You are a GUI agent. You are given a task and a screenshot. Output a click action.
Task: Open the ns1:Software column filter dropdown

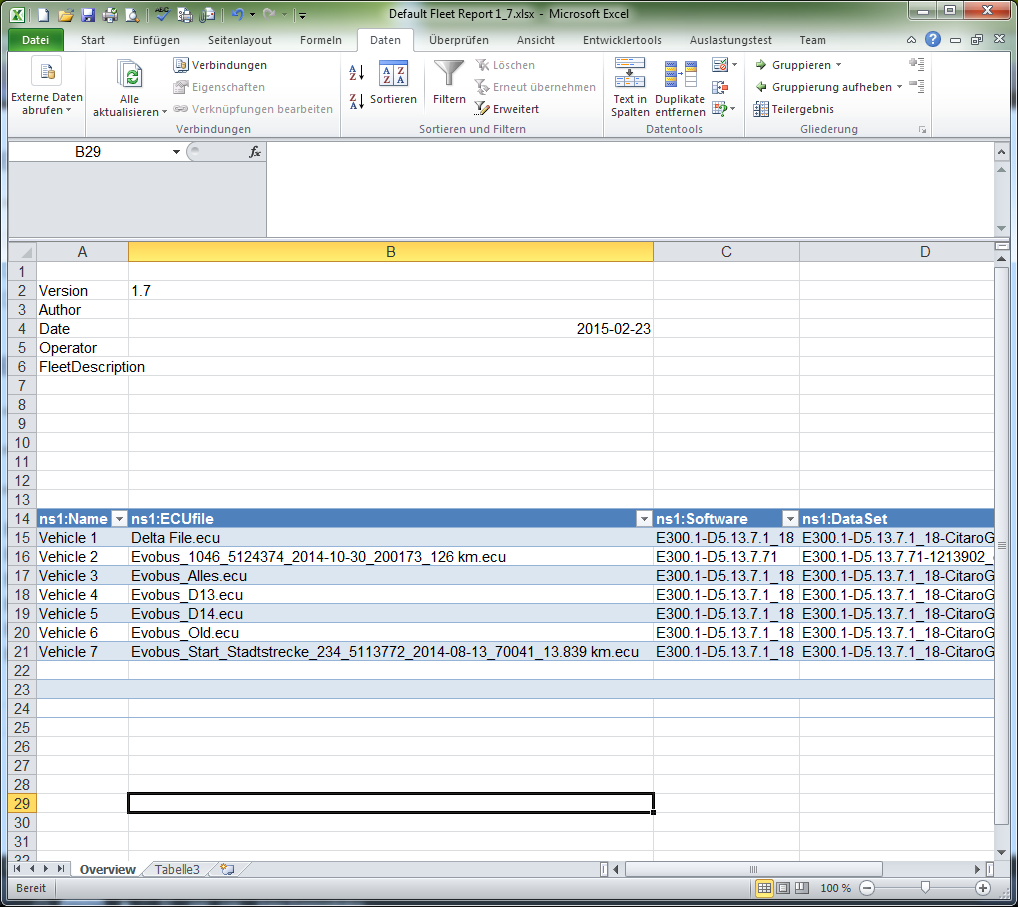pyautogui.click(x=789, y=519)
